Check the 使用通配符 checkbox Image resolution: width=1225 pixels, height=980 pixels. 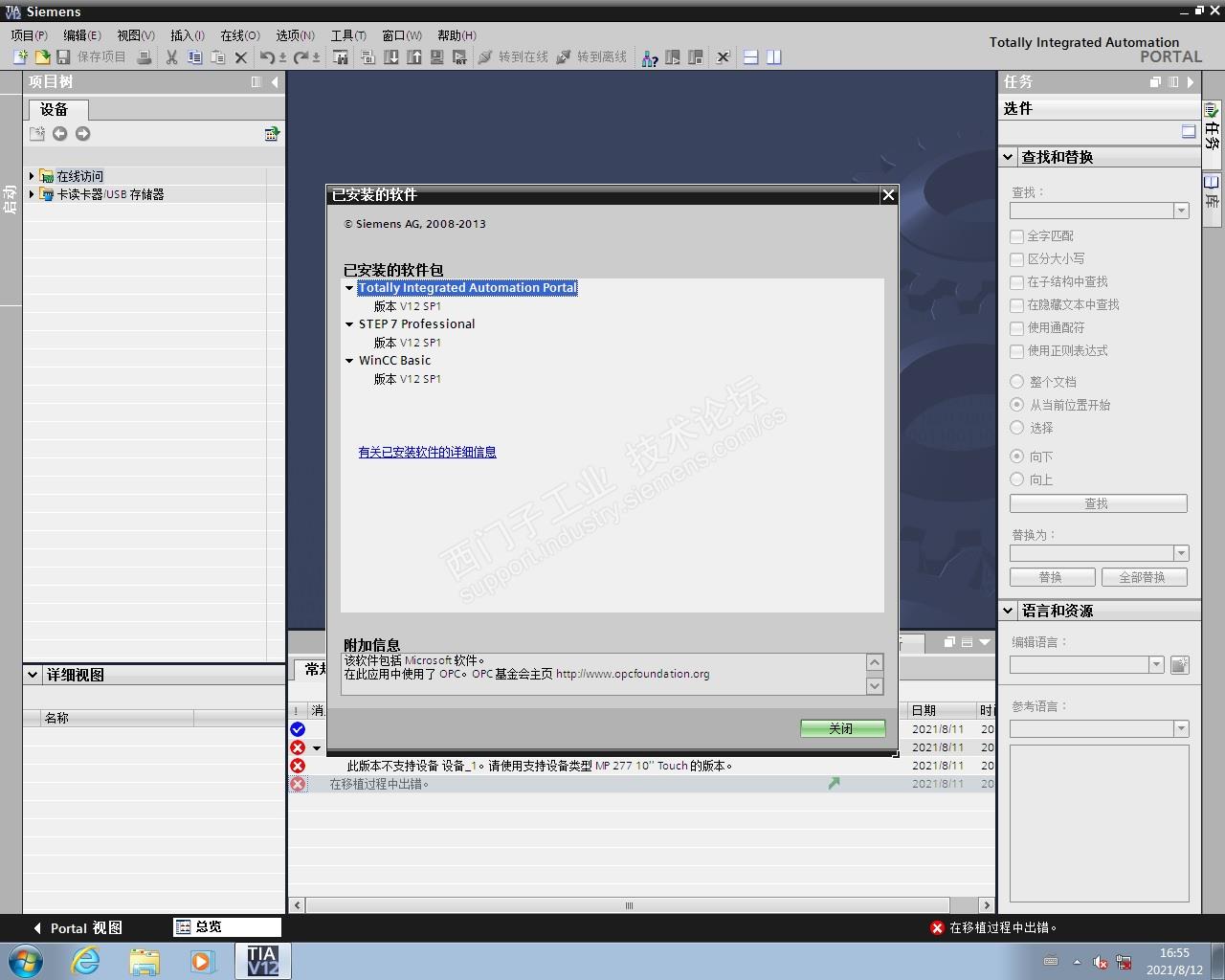(1017, 328)
